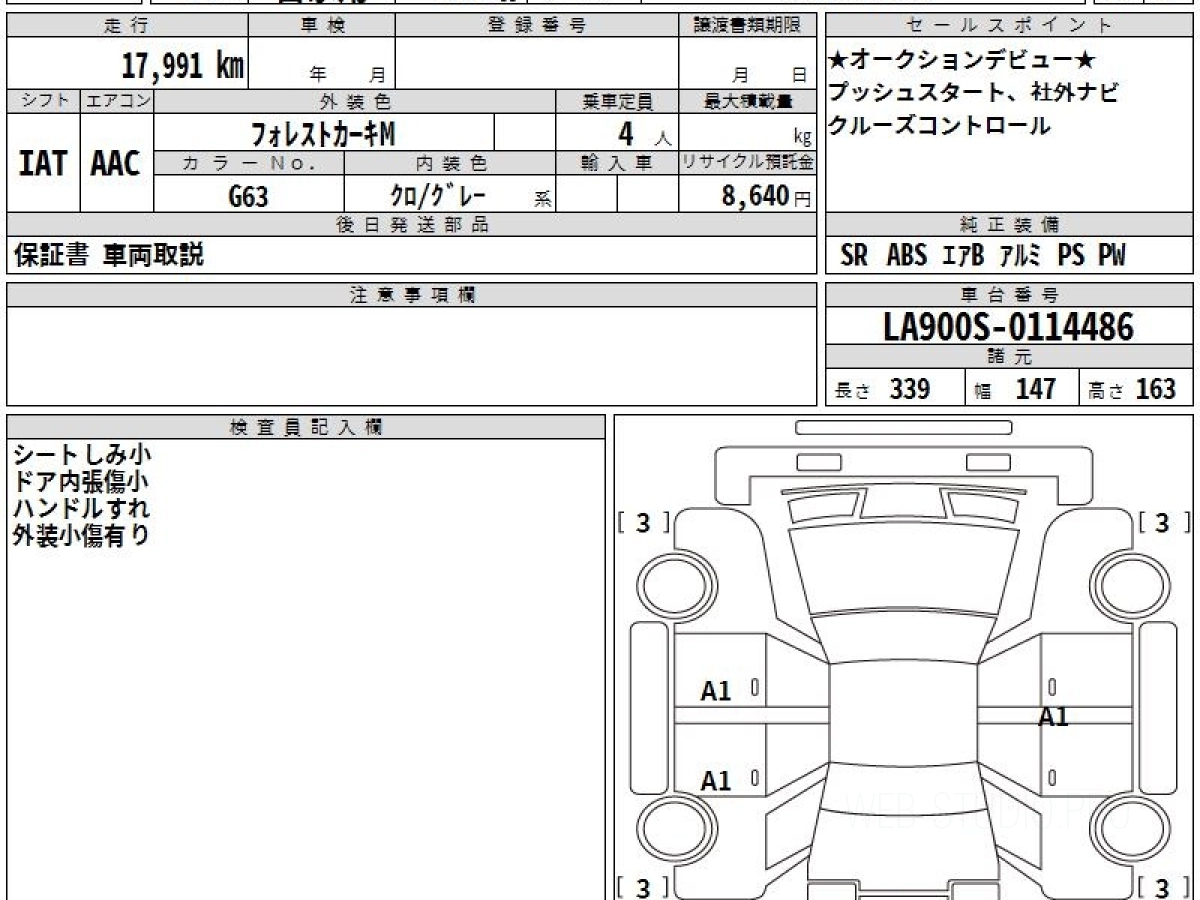Image resolution: width=1200 pixels, height=900 pixels.
Task: Select the G63 color code
Action: pos(248,196)
